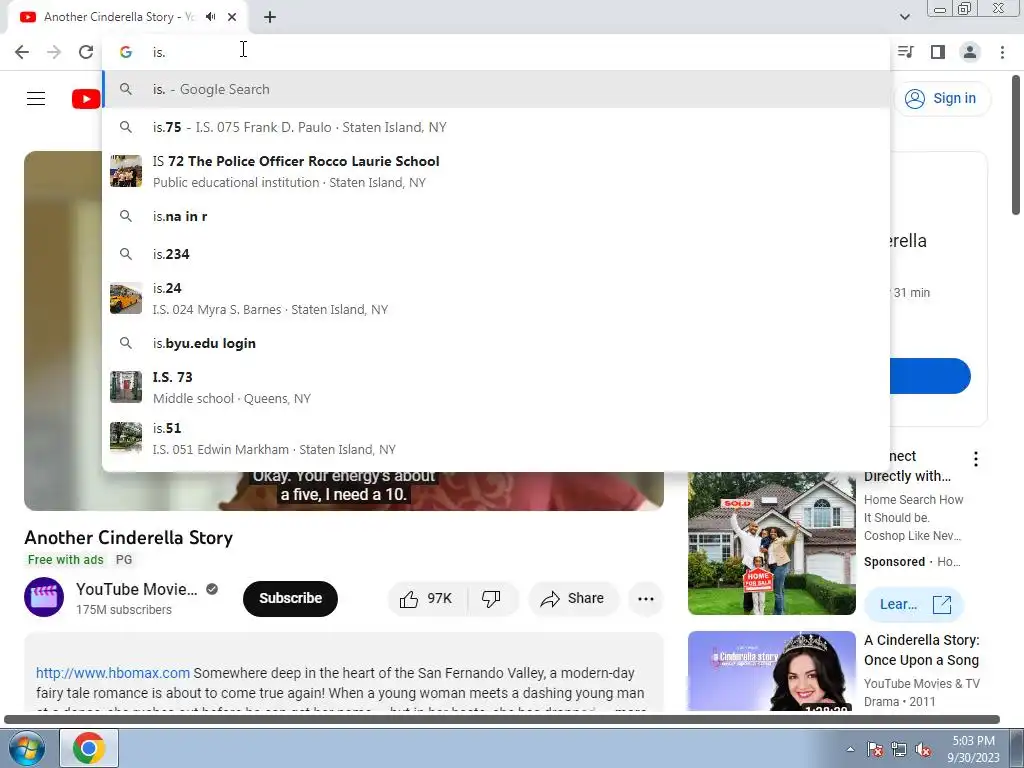The image size is (1024, 768).
Task: Open the volume tray icon
Action: pos(923,749)
